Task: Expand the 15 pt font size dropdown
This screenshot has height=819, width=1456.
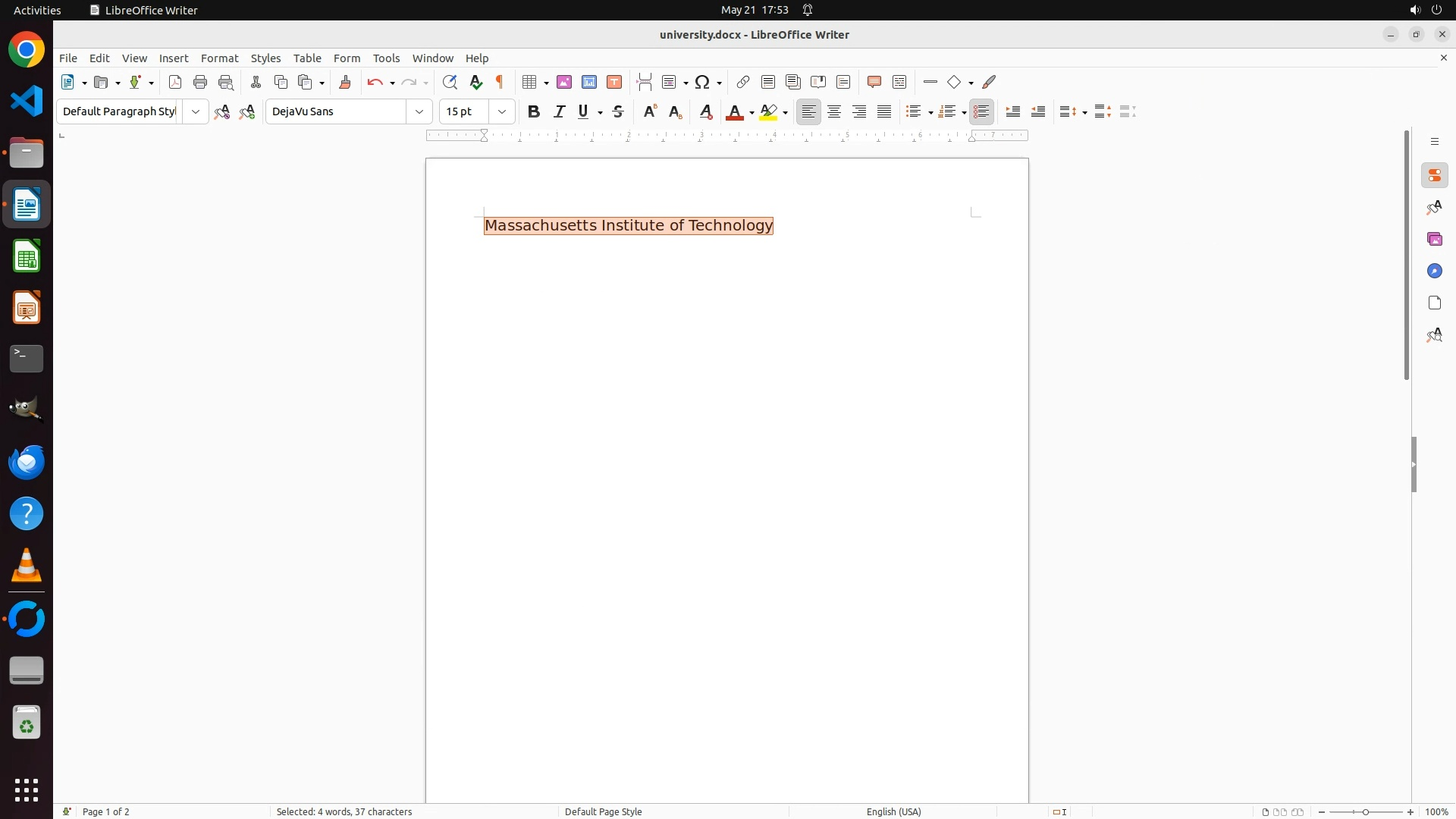Action: coord(502,111)
